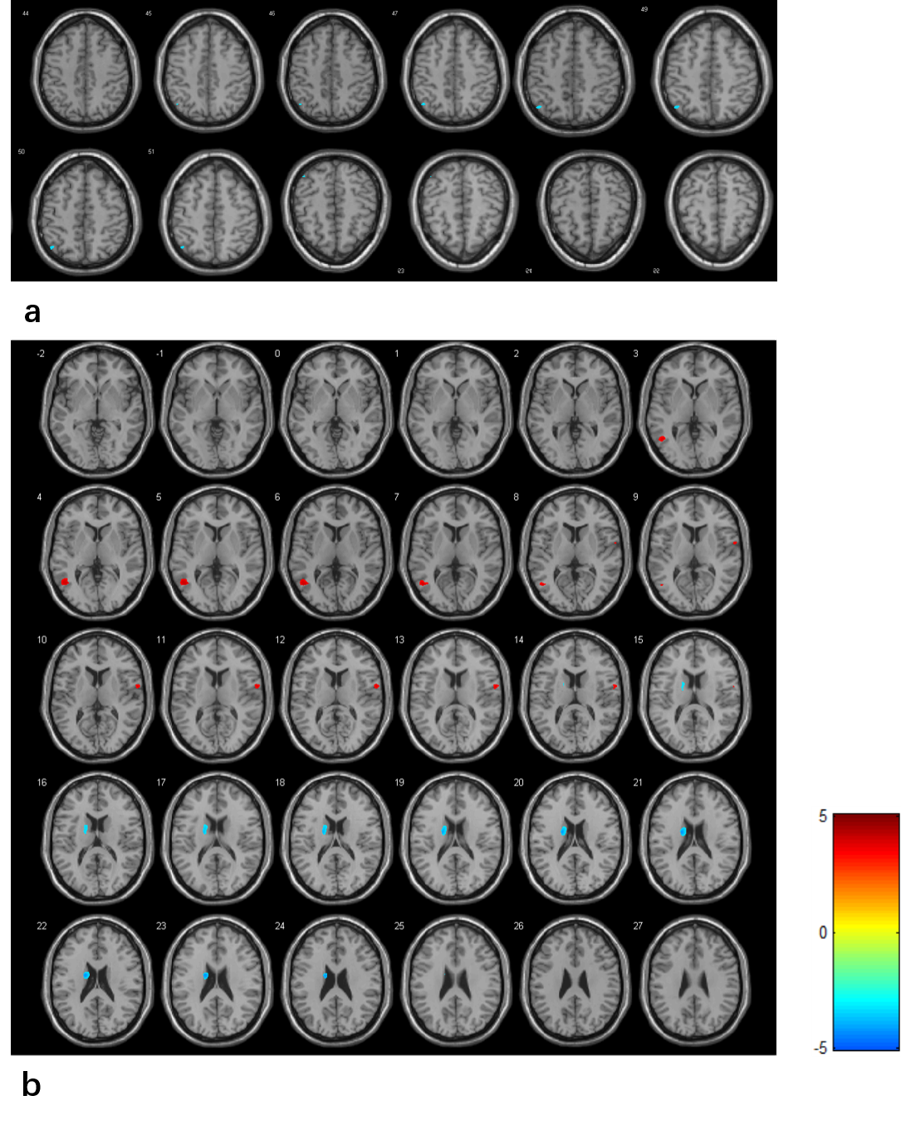Click the red cluster on slice 12

coord(376,686)
